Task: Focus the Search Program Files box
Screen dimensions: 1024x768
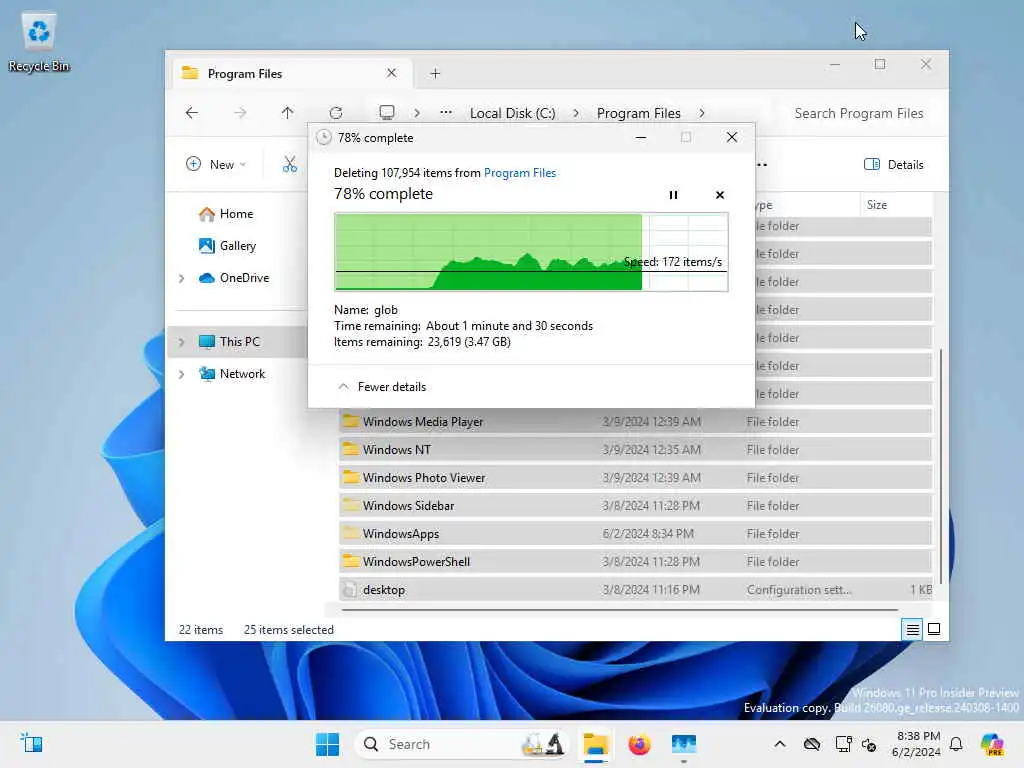Action: pyautogui.click(x=858, y=113)
